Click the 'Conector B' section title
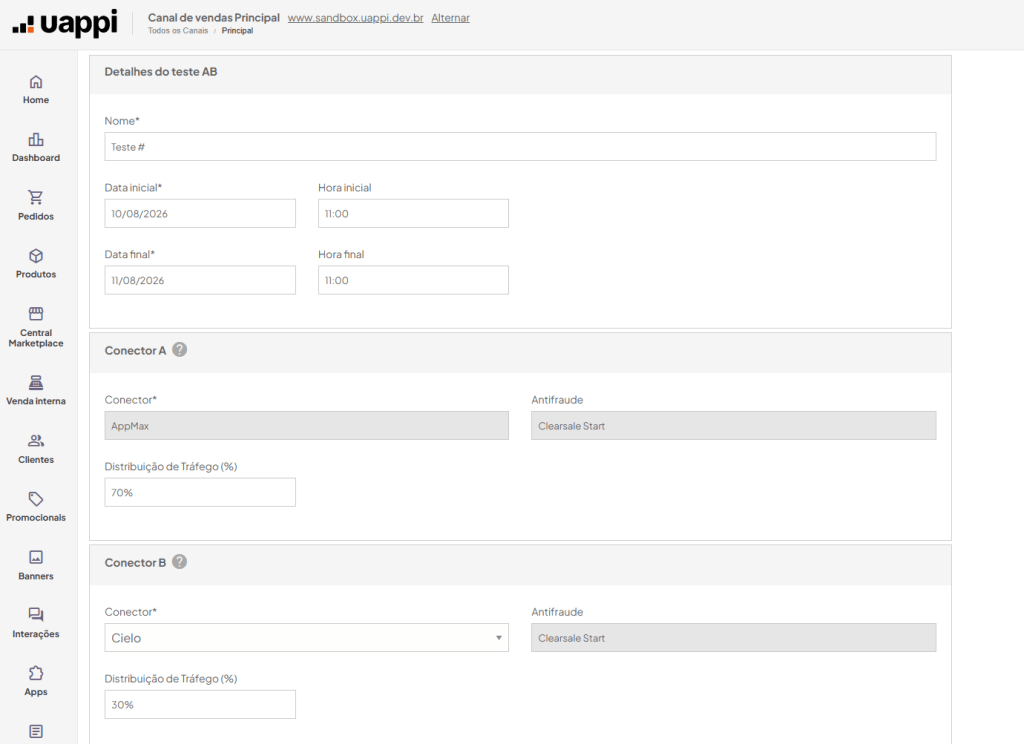 coord(135,563)
